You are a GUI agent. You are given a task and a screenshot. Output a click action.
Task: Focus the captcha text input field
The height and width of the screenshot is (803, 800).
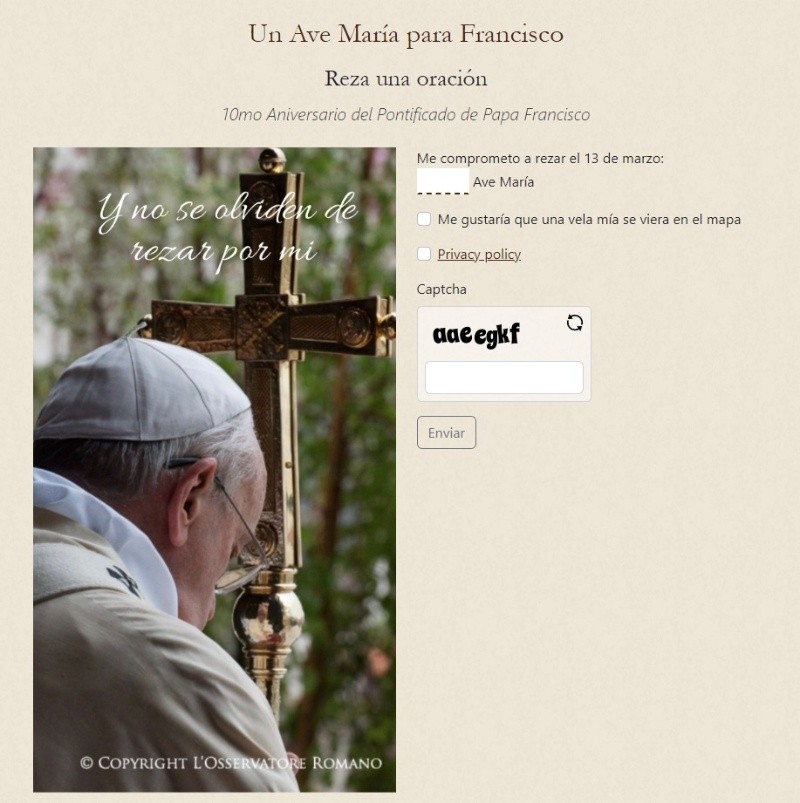[504, 377]
